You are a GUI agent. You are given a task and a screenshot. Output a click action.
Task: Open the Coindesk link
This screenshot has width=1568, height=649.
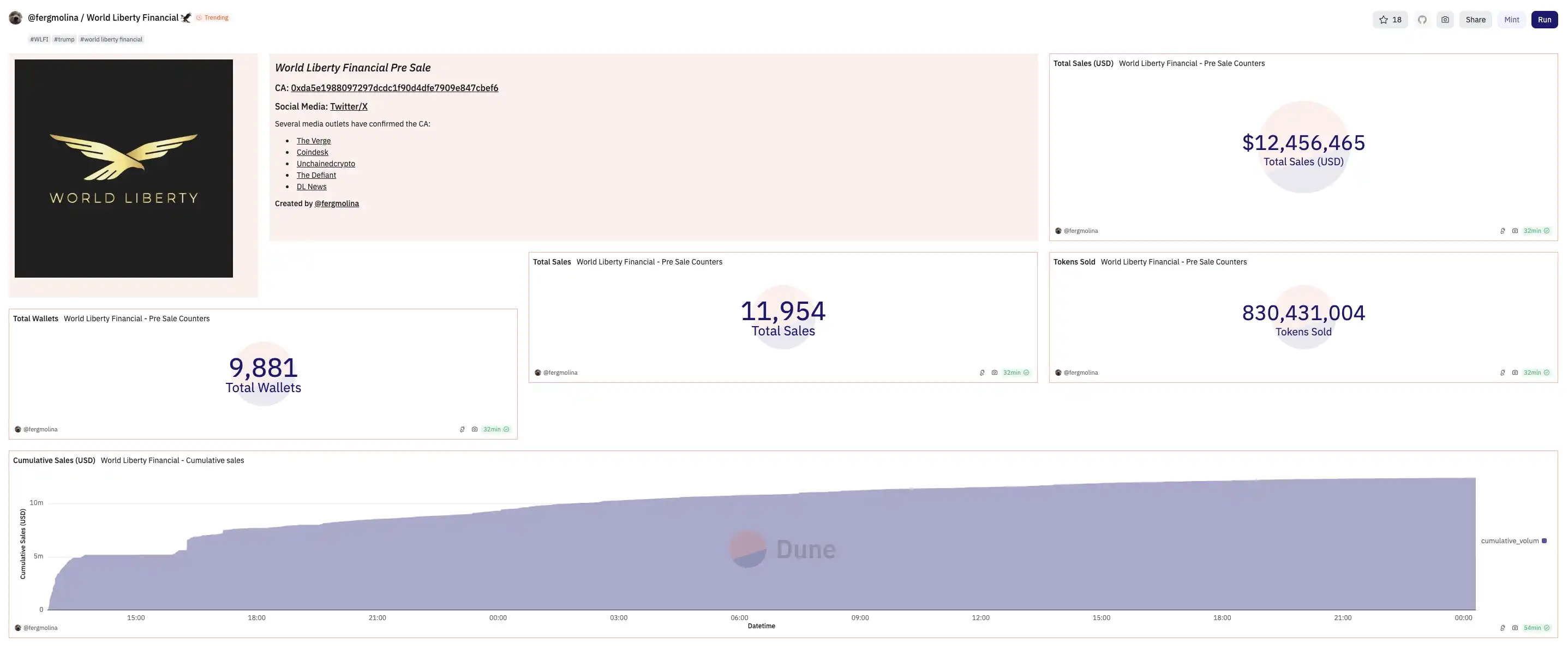pyautogui.click(x=312, y=153)
